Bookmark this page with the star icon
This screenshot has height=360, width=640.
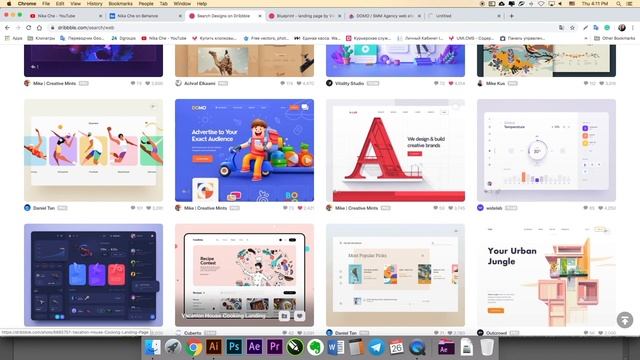[x=572, y=28]
